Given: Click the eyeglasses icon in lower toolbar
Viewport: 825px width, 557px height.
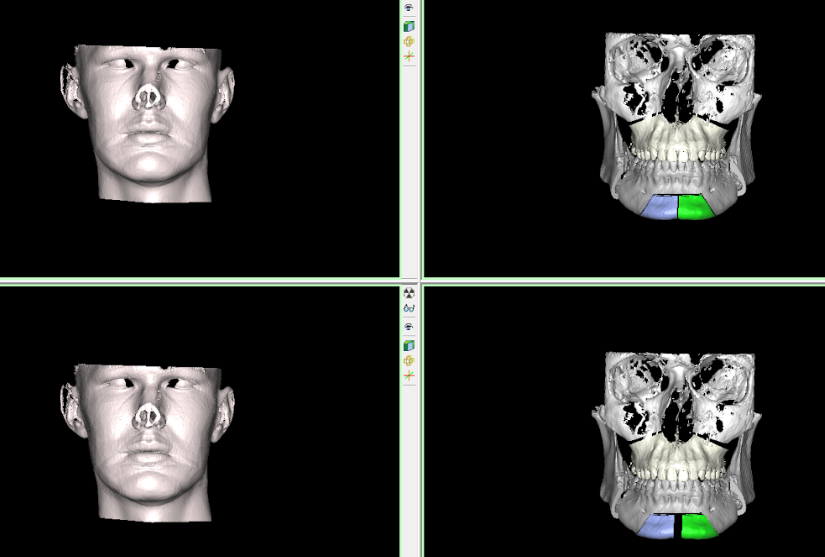Looking at the screenshot, I should point(409,309).
